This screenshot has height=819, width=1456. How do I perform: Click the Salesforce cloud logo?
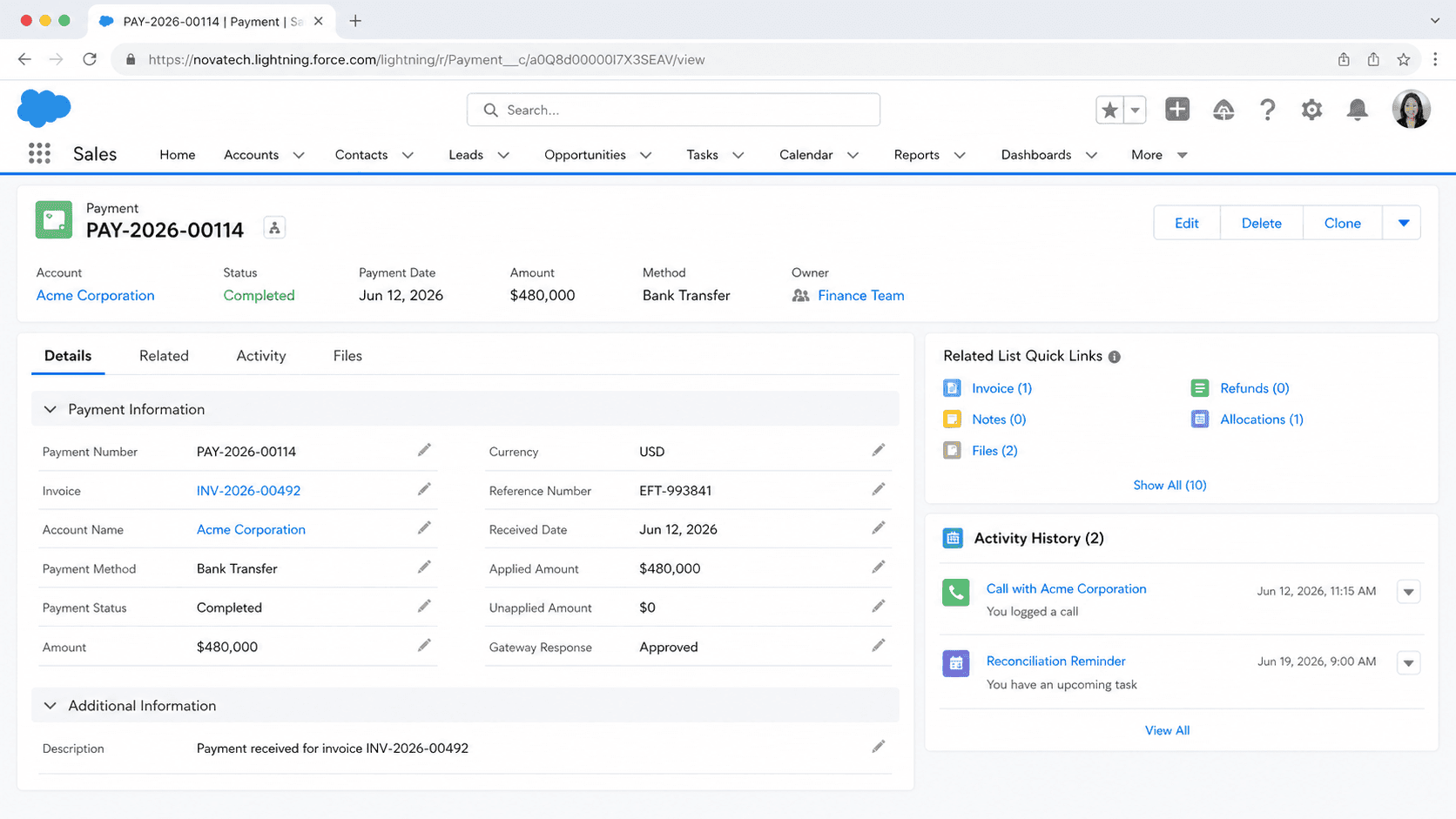(44, 109)
